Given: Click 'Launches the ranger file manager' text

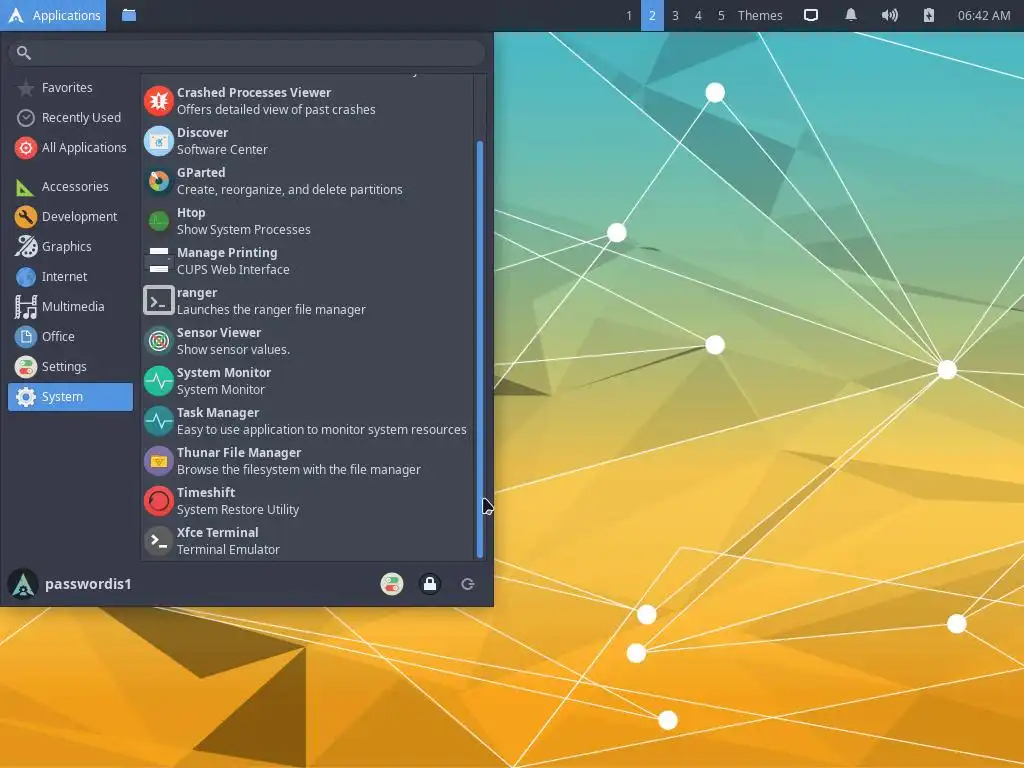Looking at the screenshot, I should click(x=271, y=310).
